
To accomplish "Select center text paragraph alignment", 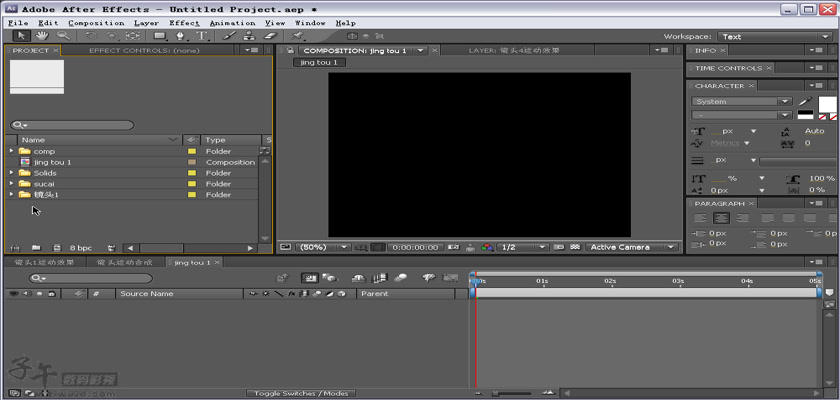I will pyautogui.click(x=721, y=218).
